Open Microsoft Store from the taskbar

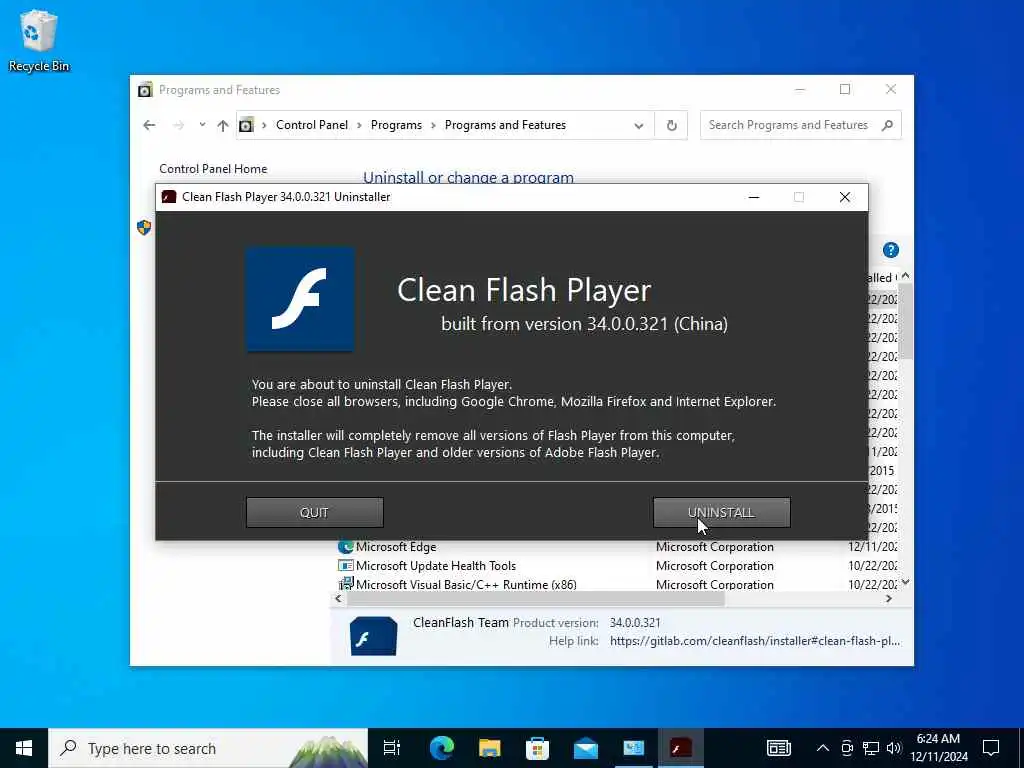point(537,748)
